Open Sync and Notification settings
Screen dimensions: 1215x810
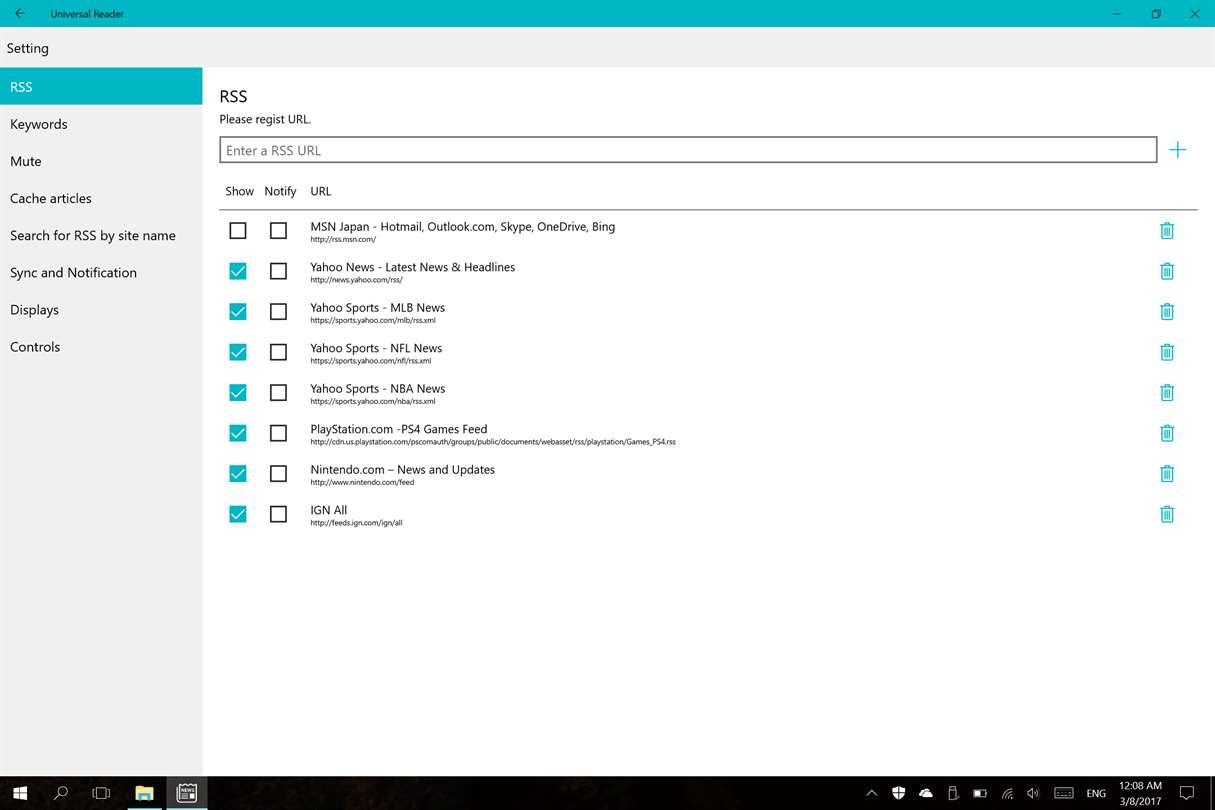tap(101, 272)
